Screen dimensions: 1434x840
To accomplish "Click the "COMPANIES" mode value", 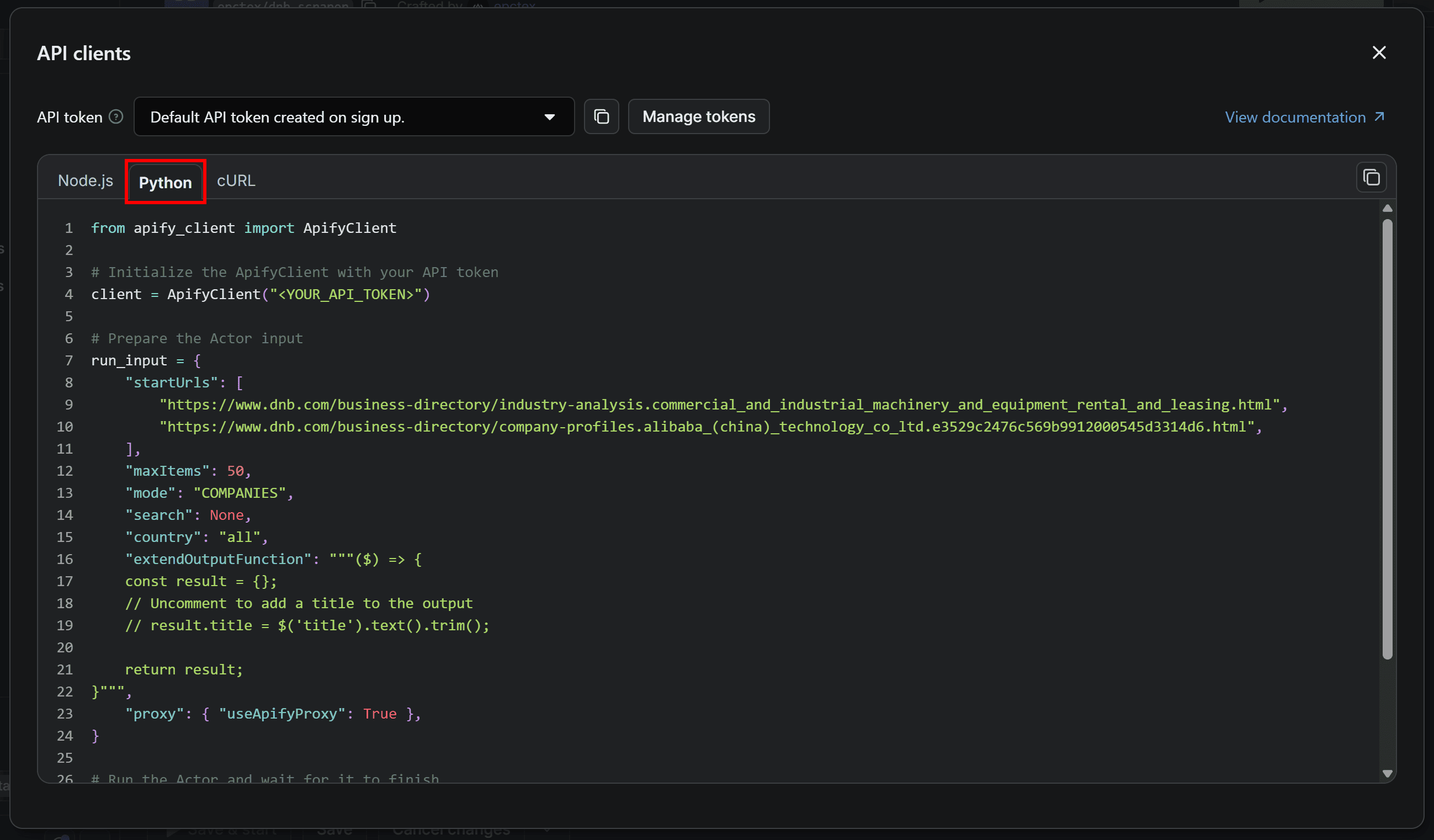I will coord(240,493).
